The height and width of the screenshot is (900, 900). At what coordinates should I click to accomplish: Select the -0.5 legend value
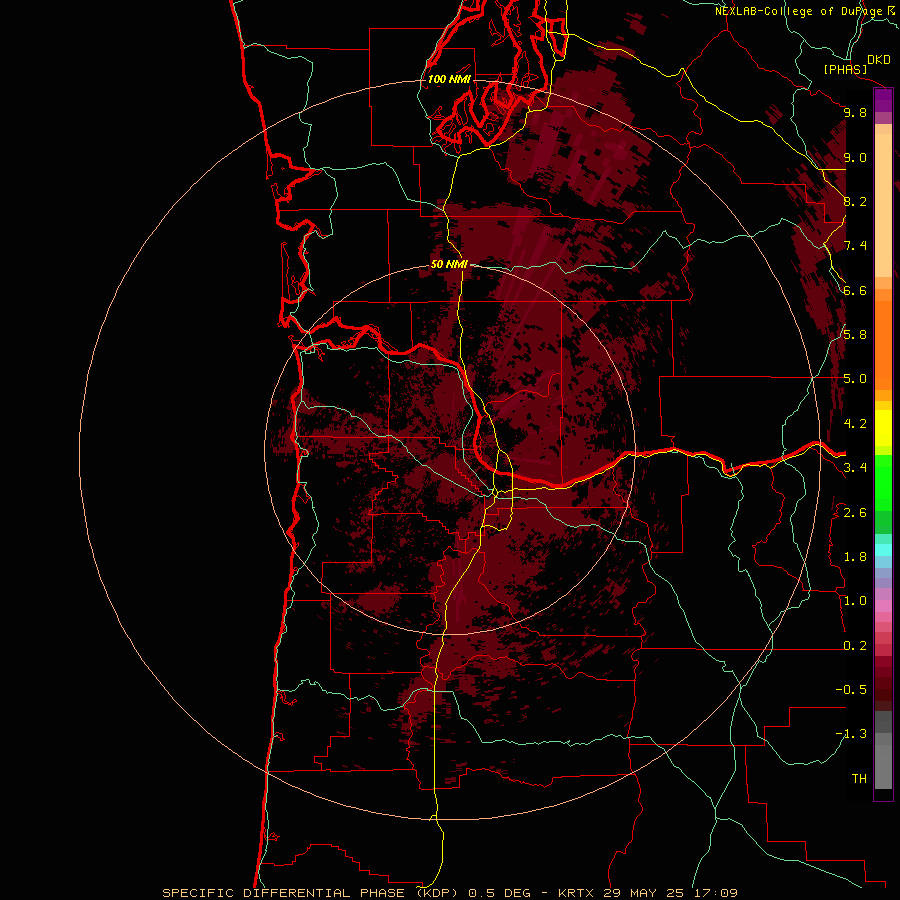[852, 690]
